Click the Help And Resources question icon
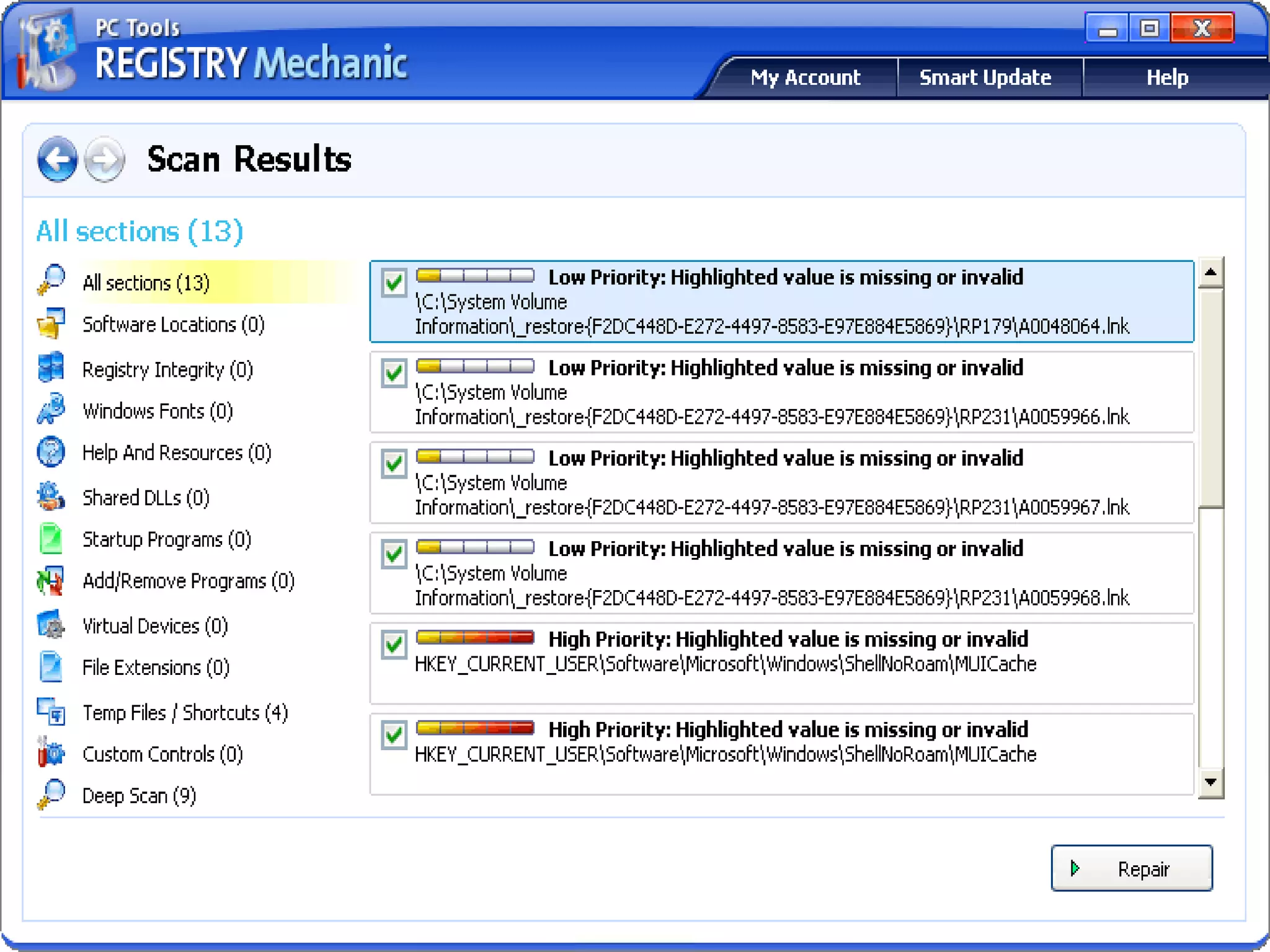The image size is (1270, 952). click(51, 452)
